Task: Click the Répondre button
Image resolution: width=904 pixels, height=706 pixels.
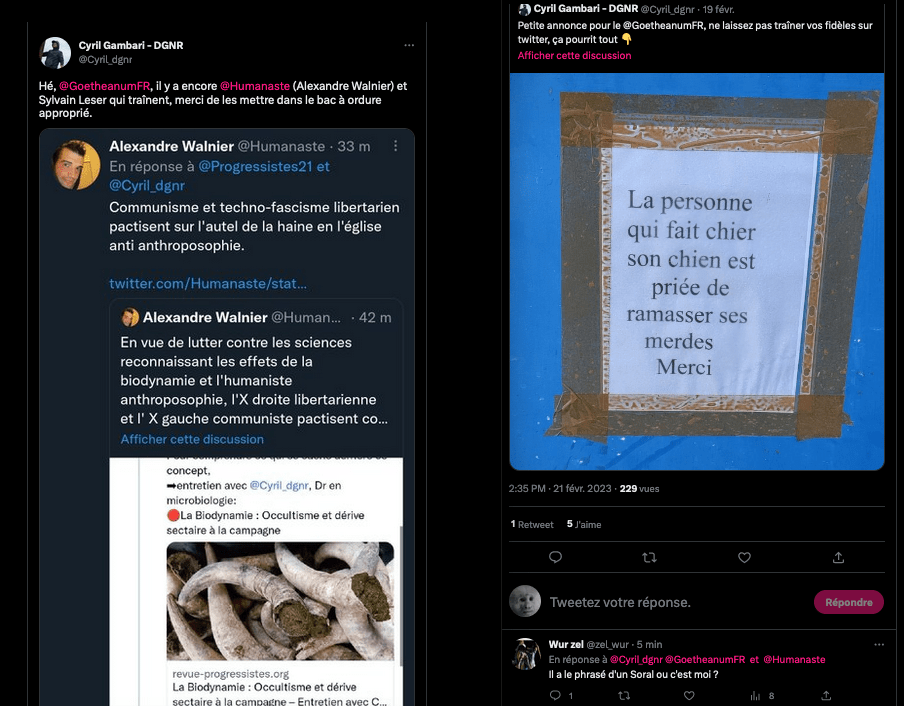Action: pyautogui.click(x=849, y=602)
